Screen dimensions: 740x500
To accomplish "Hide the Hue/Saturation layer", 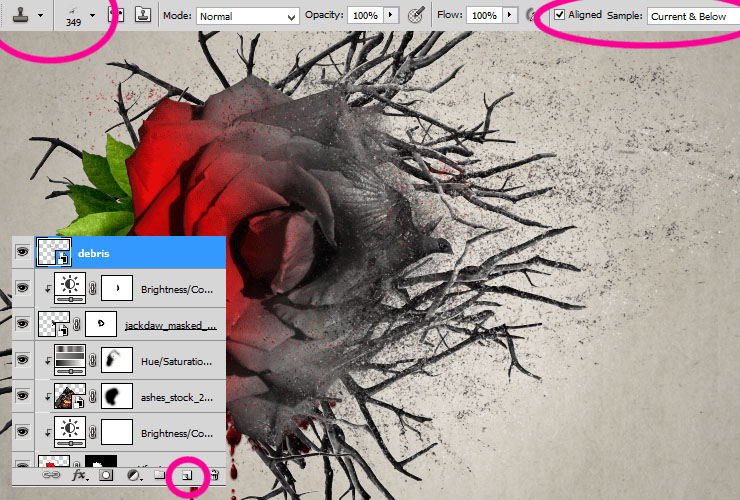I will 22,359.
